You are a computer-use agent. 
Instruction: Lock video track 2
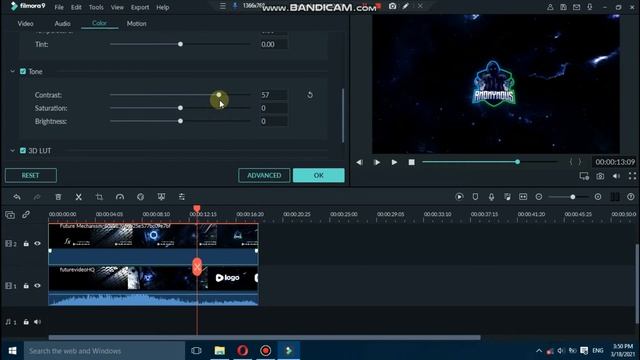point(26,243)
